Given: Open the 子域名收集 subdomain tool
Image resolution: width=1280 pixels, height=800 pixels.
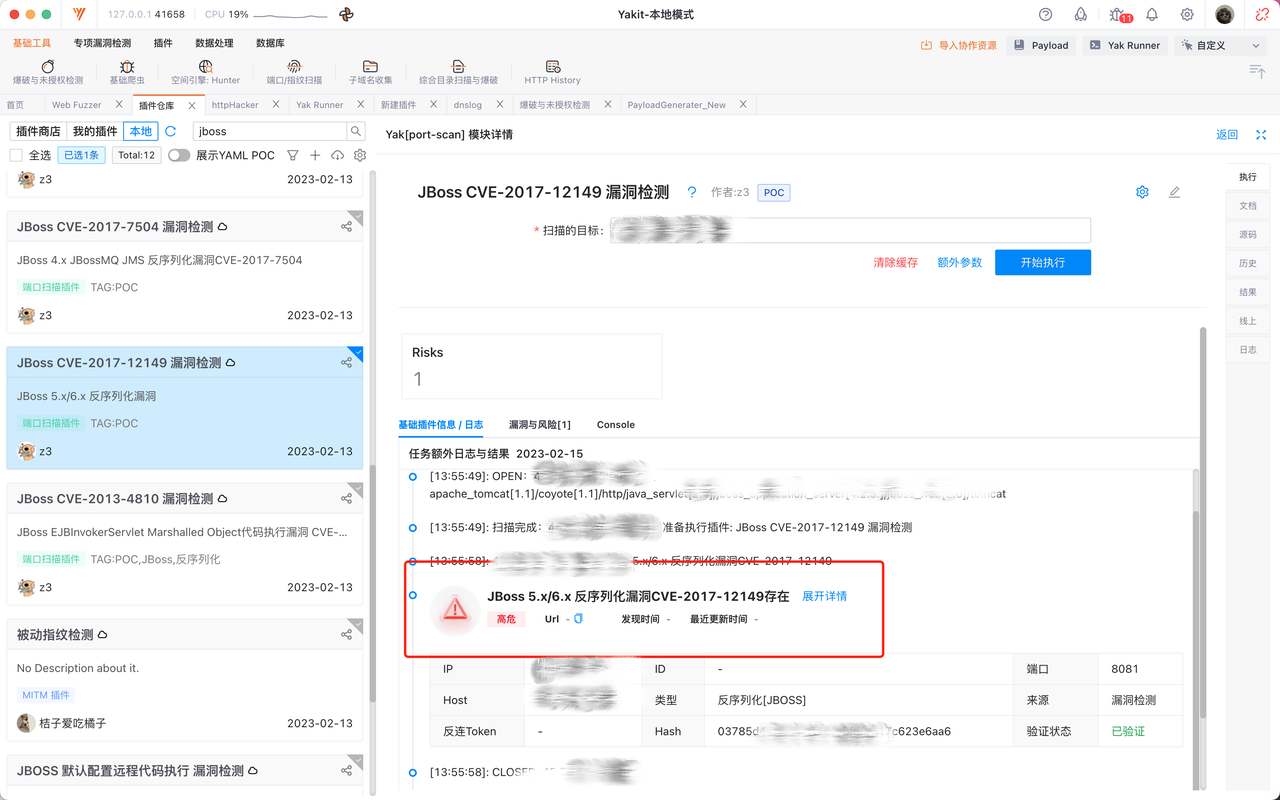Looking at the screenshot, I should 370,73.
